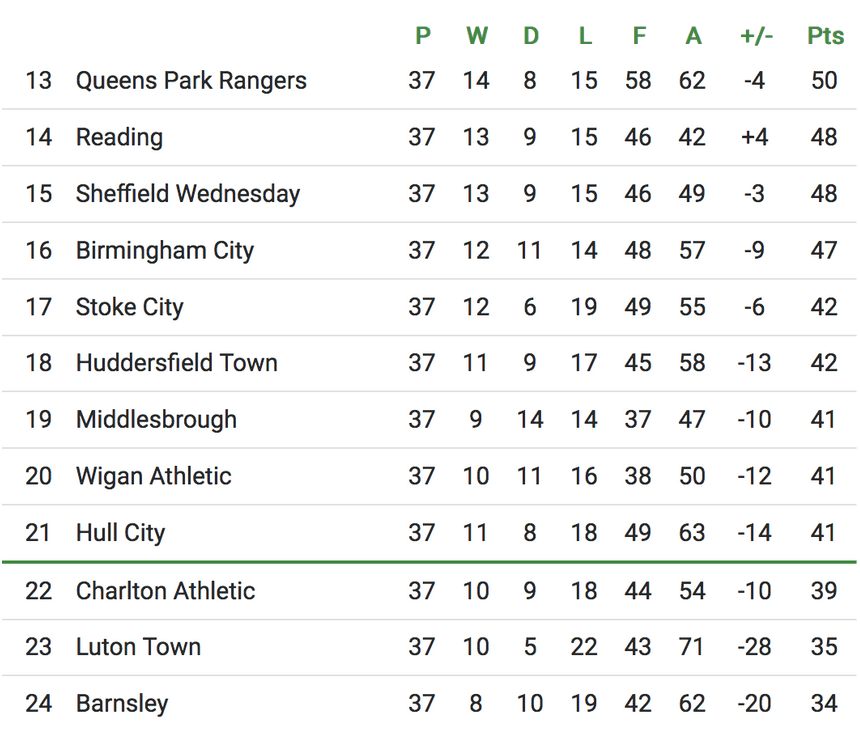Open Stoke City team details
The image size is (860, 732).
coord(130,307)
